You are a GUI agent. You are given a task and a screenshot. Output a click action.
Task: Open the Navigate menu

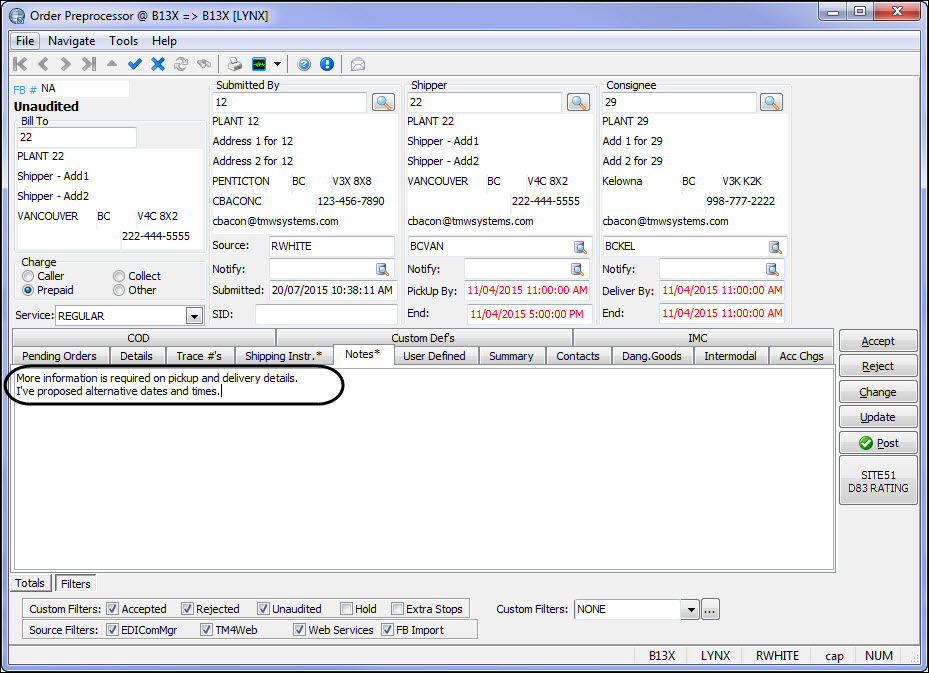coord(71,41)
